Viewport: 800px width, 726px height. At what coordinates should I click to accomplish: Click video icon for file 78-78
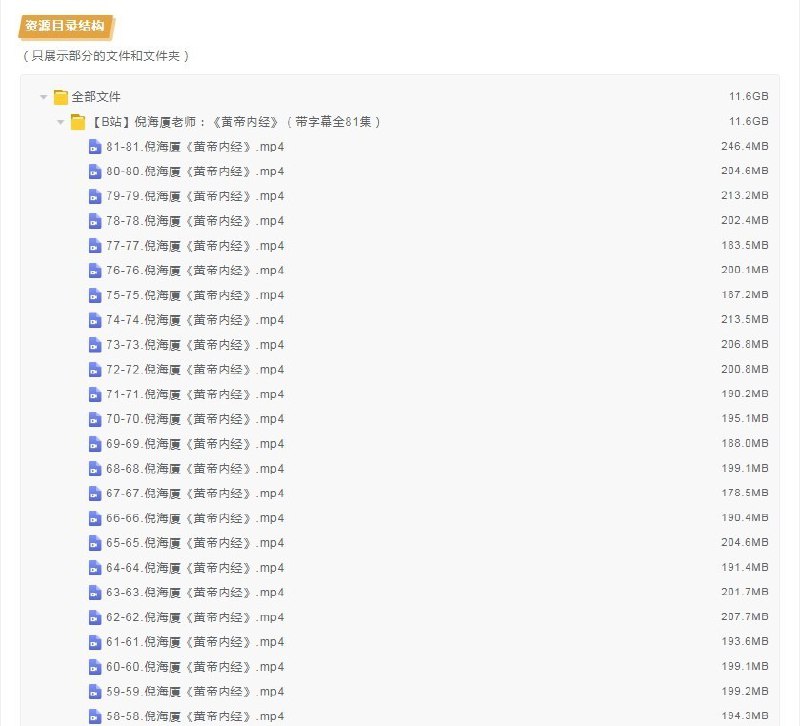pyautogui.click(x=95, y=221)
